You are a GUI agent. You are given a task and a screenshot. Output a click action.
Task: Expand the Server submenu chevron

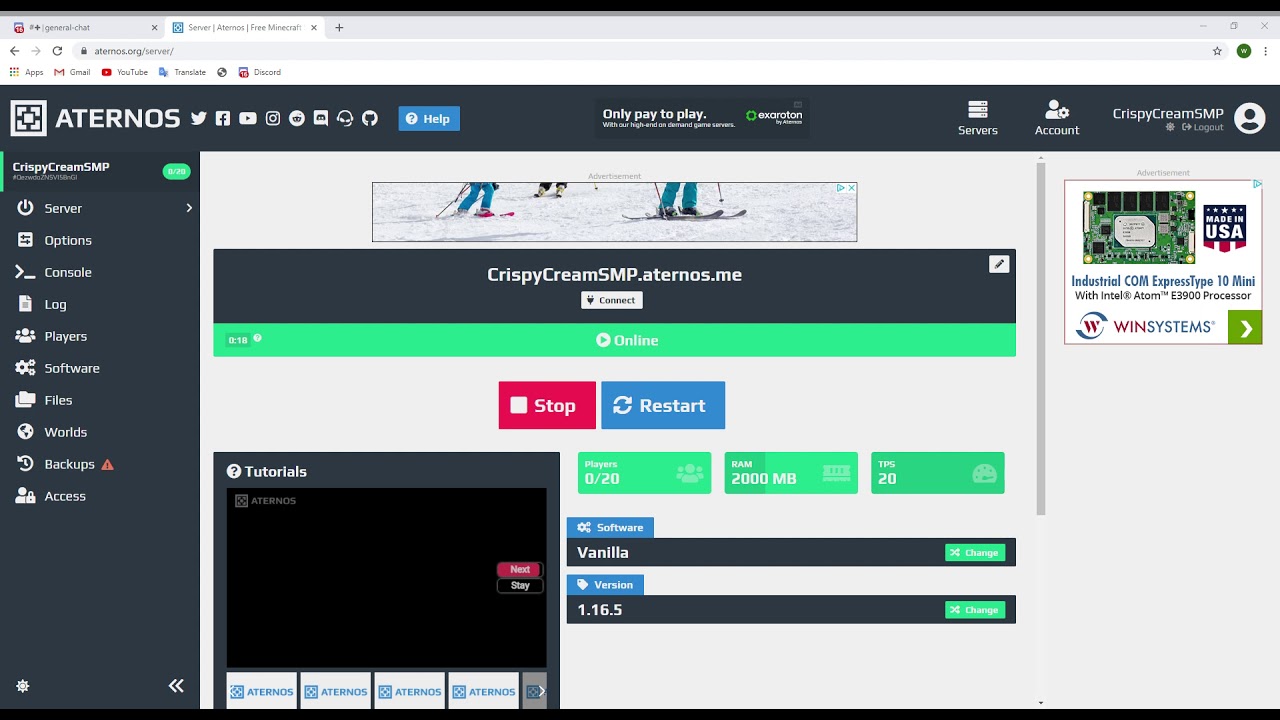(188, 208)
